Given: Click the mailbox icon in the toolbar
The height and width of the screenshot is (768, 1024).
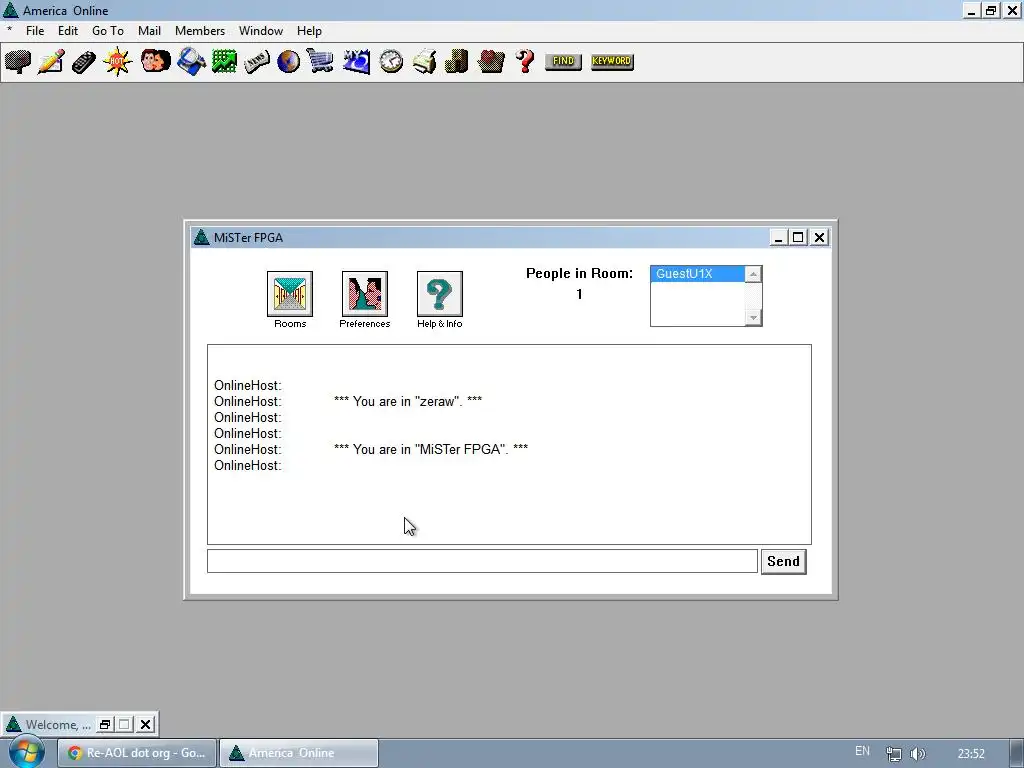Looking at the screenshot, I should pyautogui.click(x=18, y=62).
